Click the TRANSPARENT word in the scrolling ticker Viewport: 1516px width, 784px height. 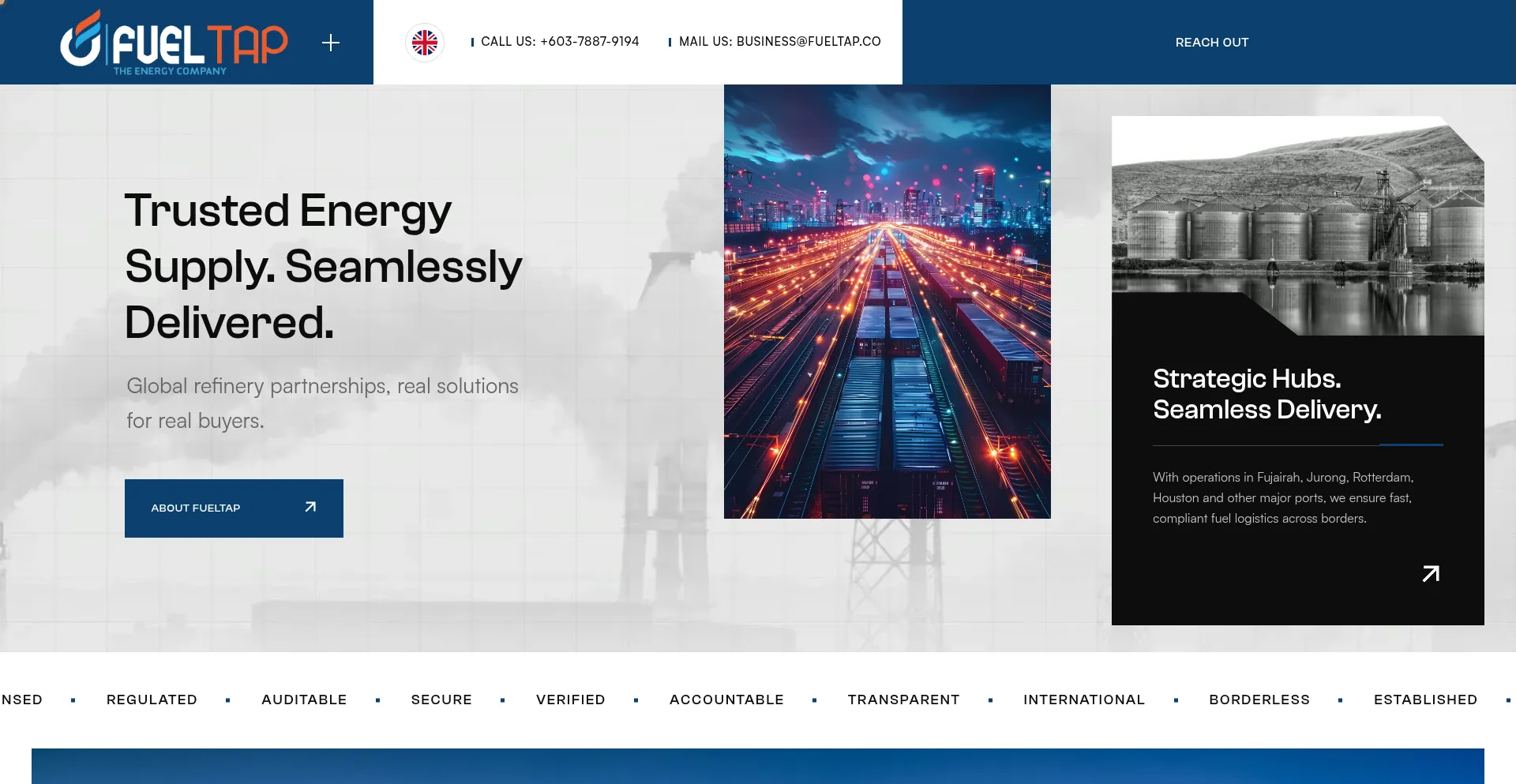coord(903,700)
